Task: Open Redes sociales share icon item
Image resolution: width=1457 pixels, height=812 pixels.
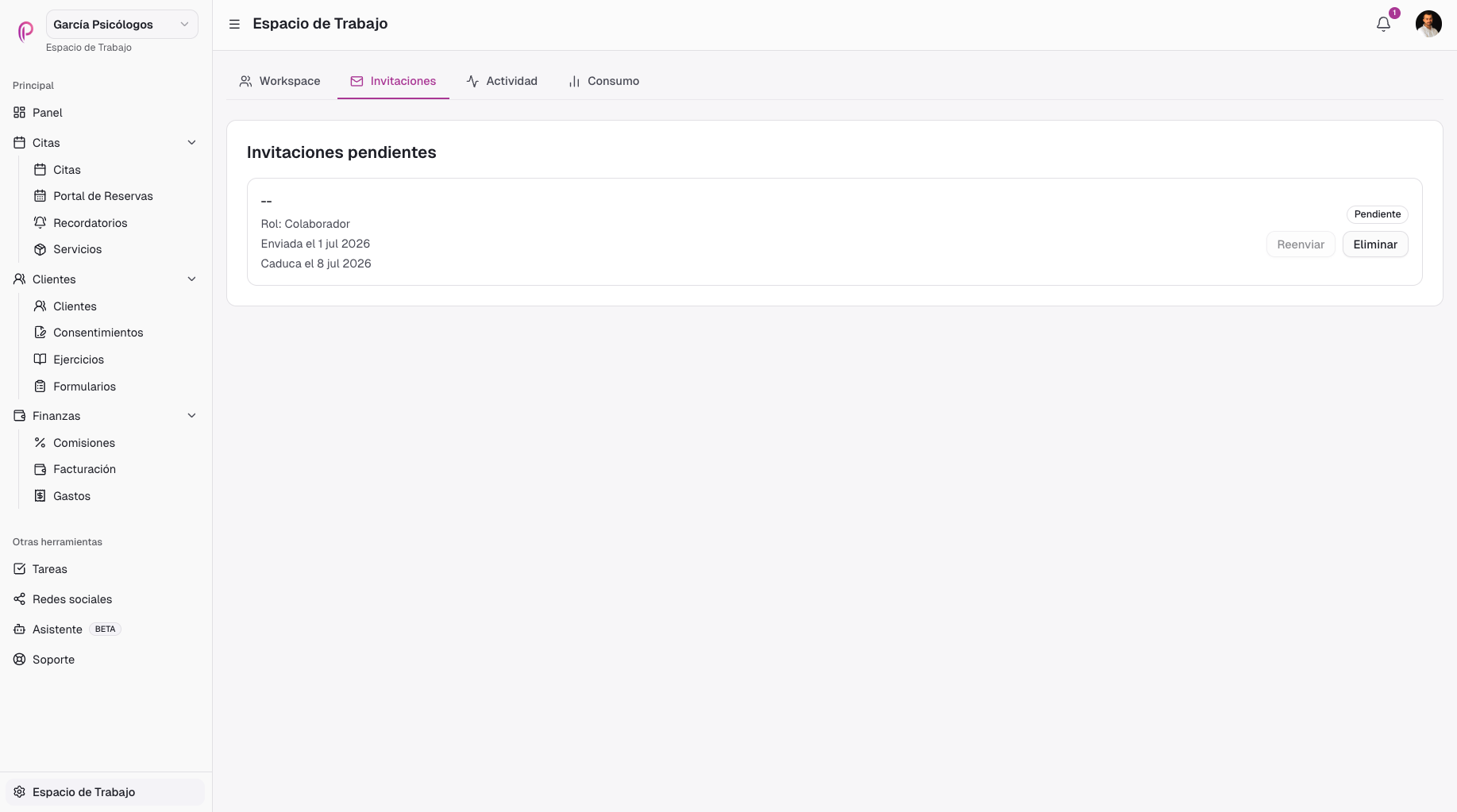Action: click(20, 599)
